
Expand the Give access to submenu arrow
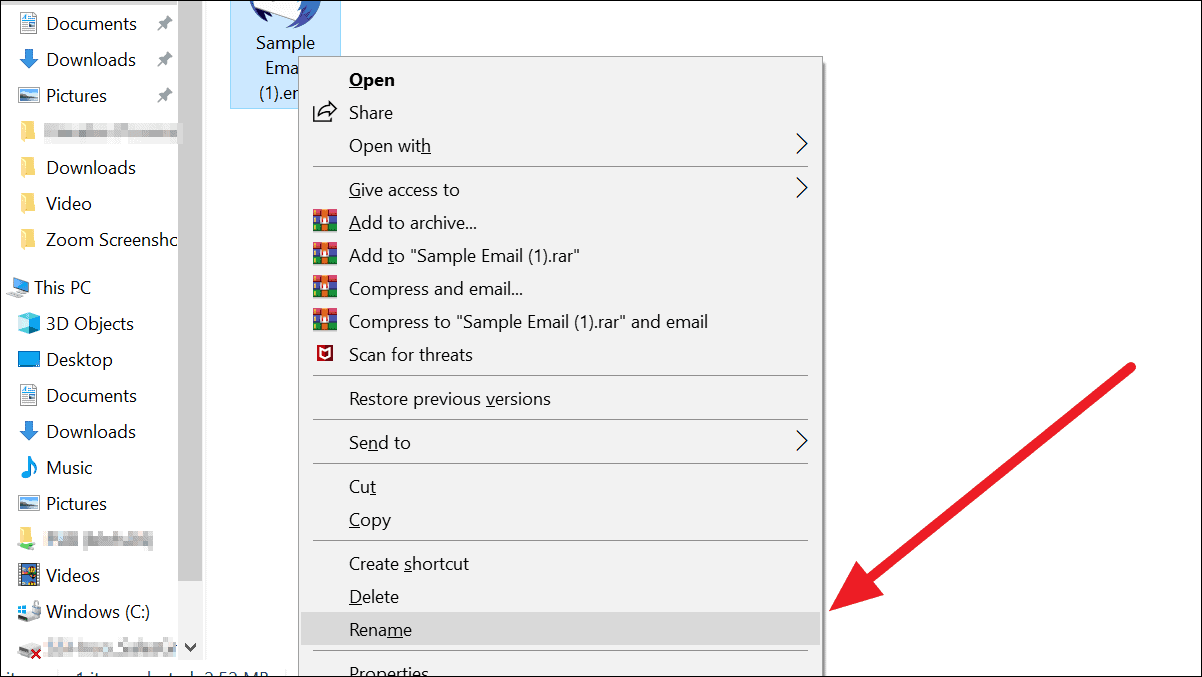(x=801, y=189)
